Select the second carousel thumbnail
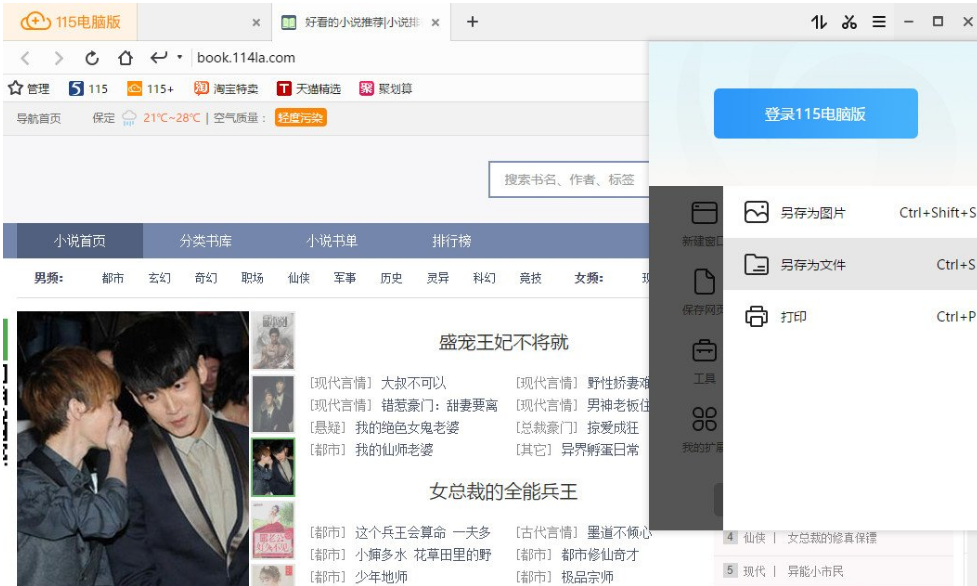Image resolution: width=977 pixels, height=586 pixels. pos(273,405)
